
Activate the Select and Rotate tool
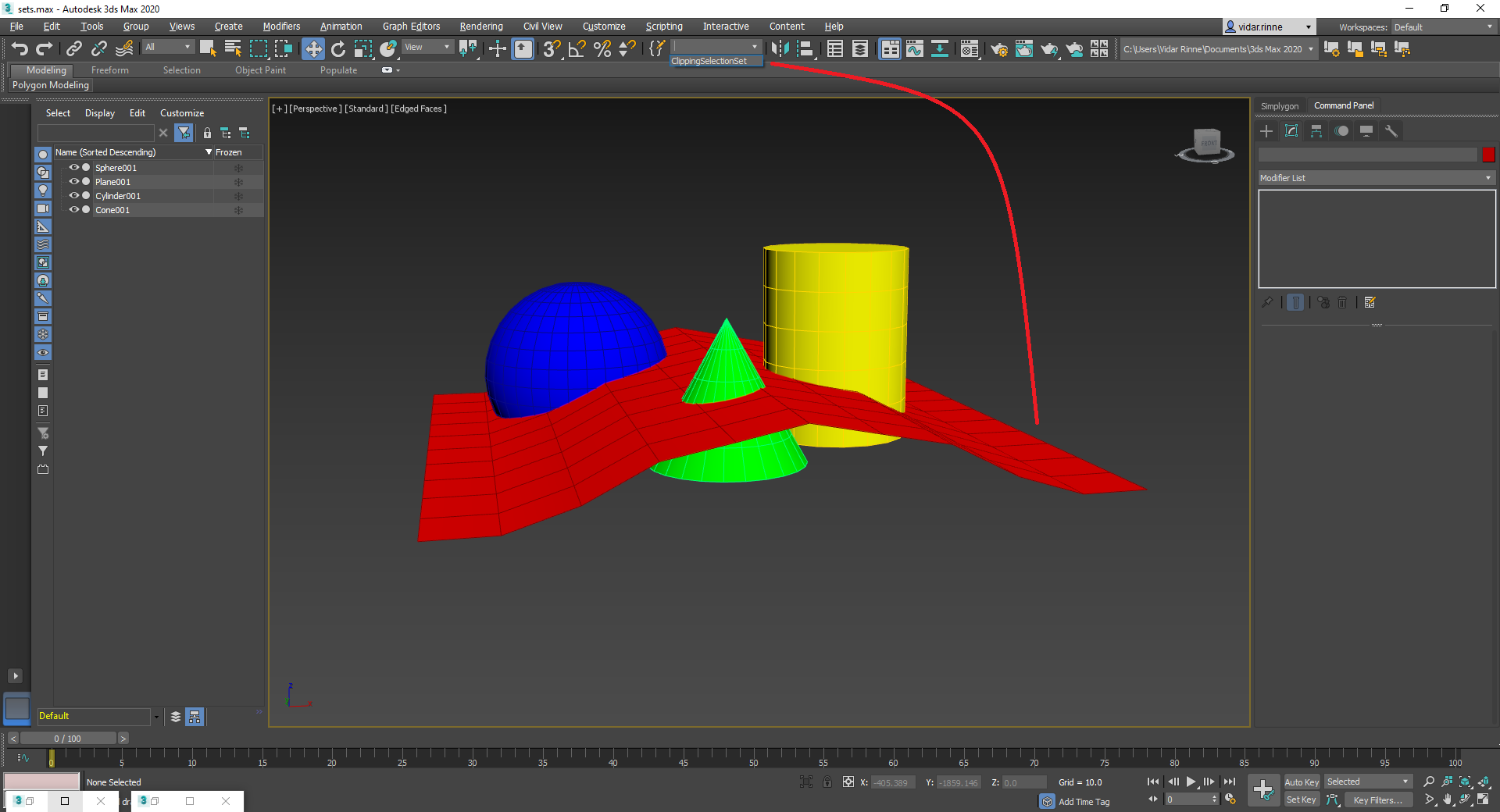tap(338, 49)
